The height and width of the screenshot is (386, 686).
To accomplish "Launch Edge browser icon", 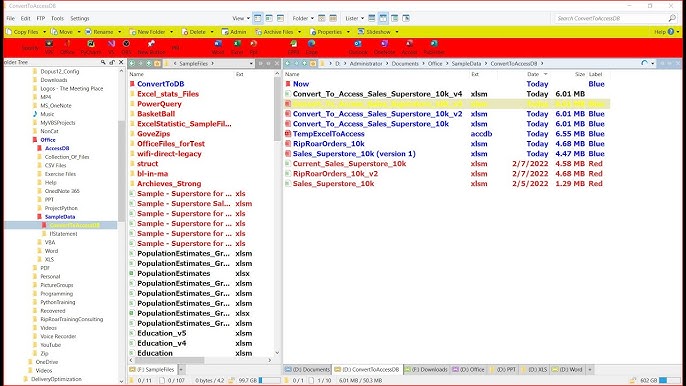I will [x=312, y=47].
